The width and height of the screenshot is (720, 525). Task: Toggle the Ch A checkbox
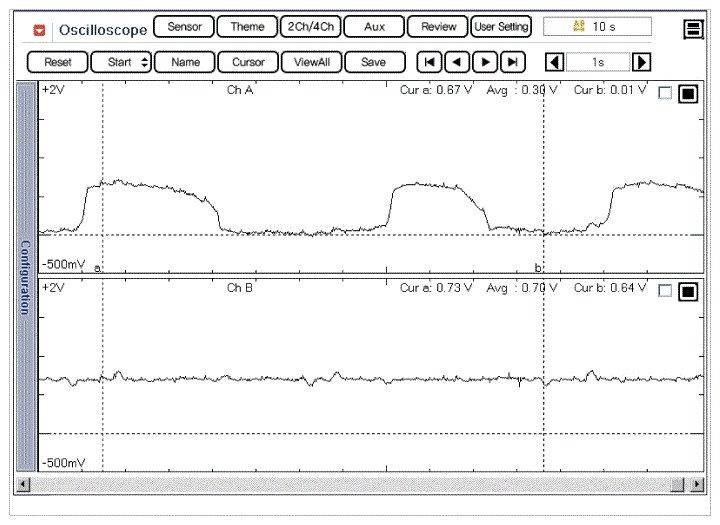click(665, 94)
